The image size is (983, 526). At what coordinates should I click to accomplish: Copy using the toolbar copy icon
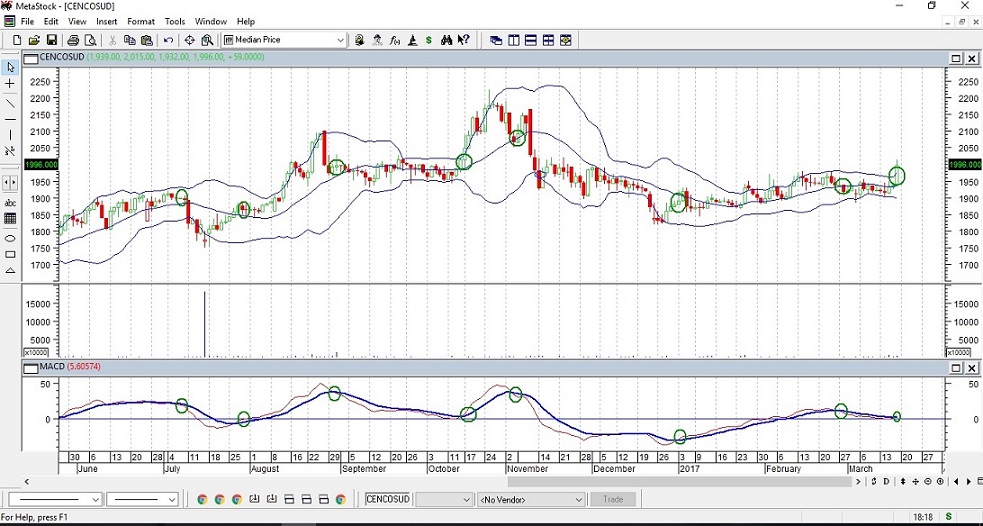pos(130,40)
